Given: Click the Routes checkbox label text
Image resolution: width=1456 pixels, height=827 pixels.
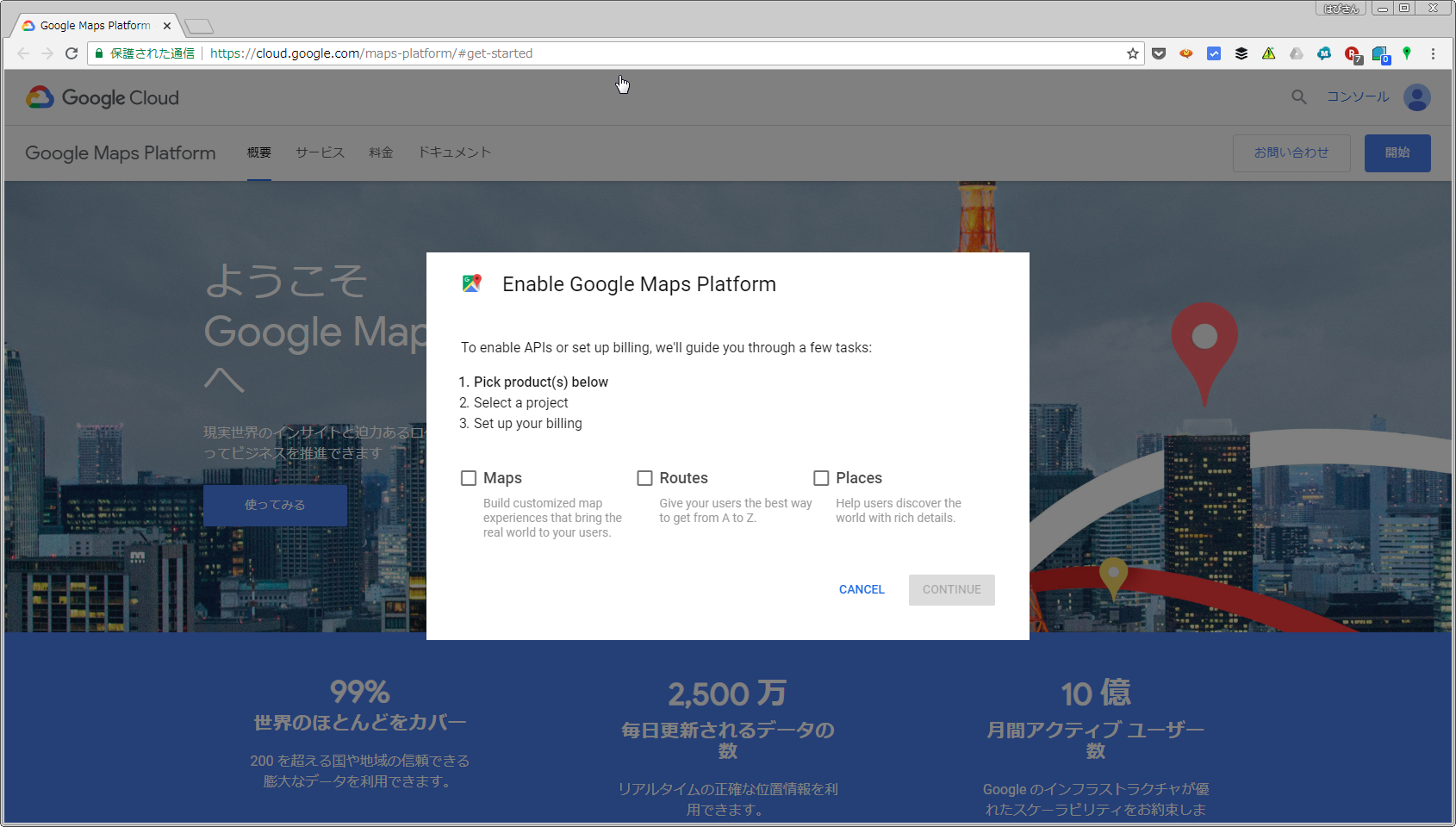Looking at the screenshot, I should pos(683,478).
